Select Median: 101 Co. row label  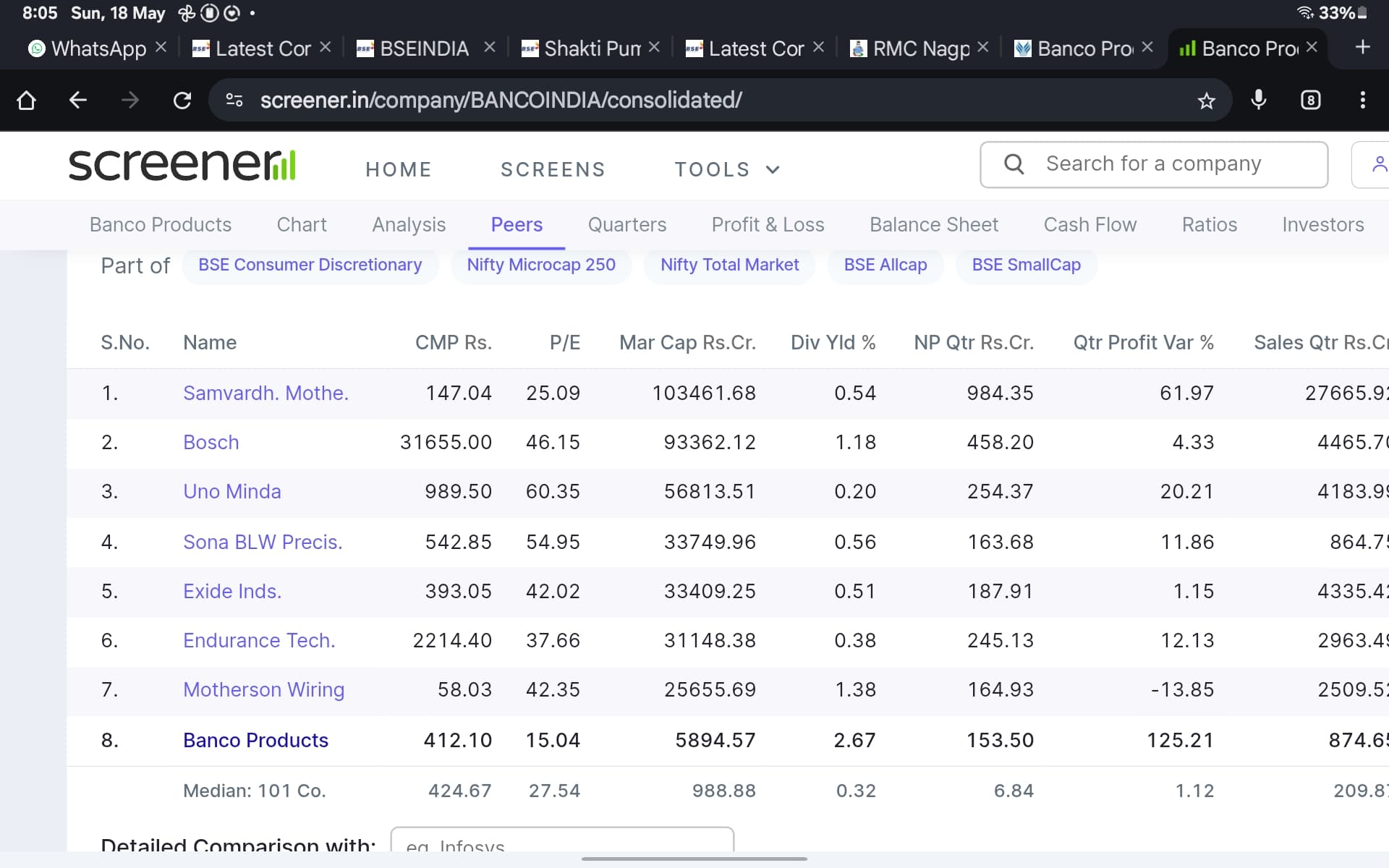click(x=255, y=791)
